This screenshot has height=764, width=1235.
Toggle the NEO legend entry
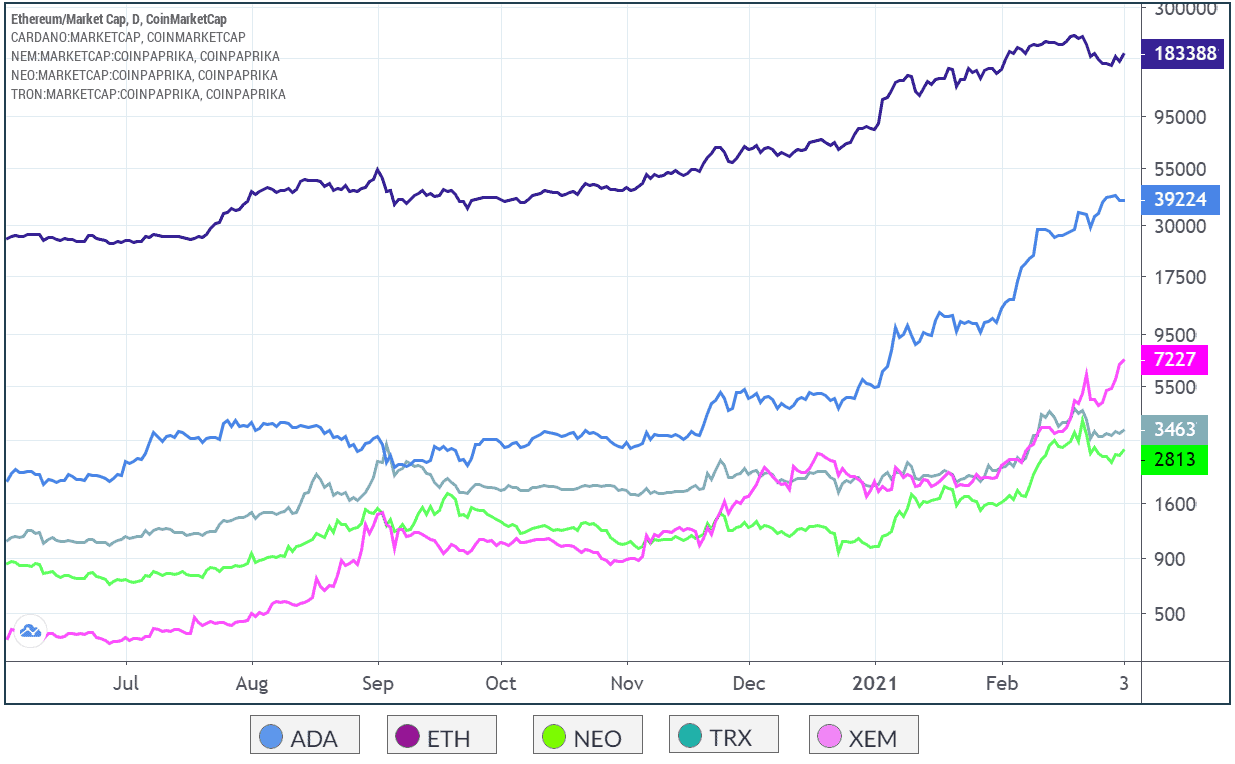587,736
